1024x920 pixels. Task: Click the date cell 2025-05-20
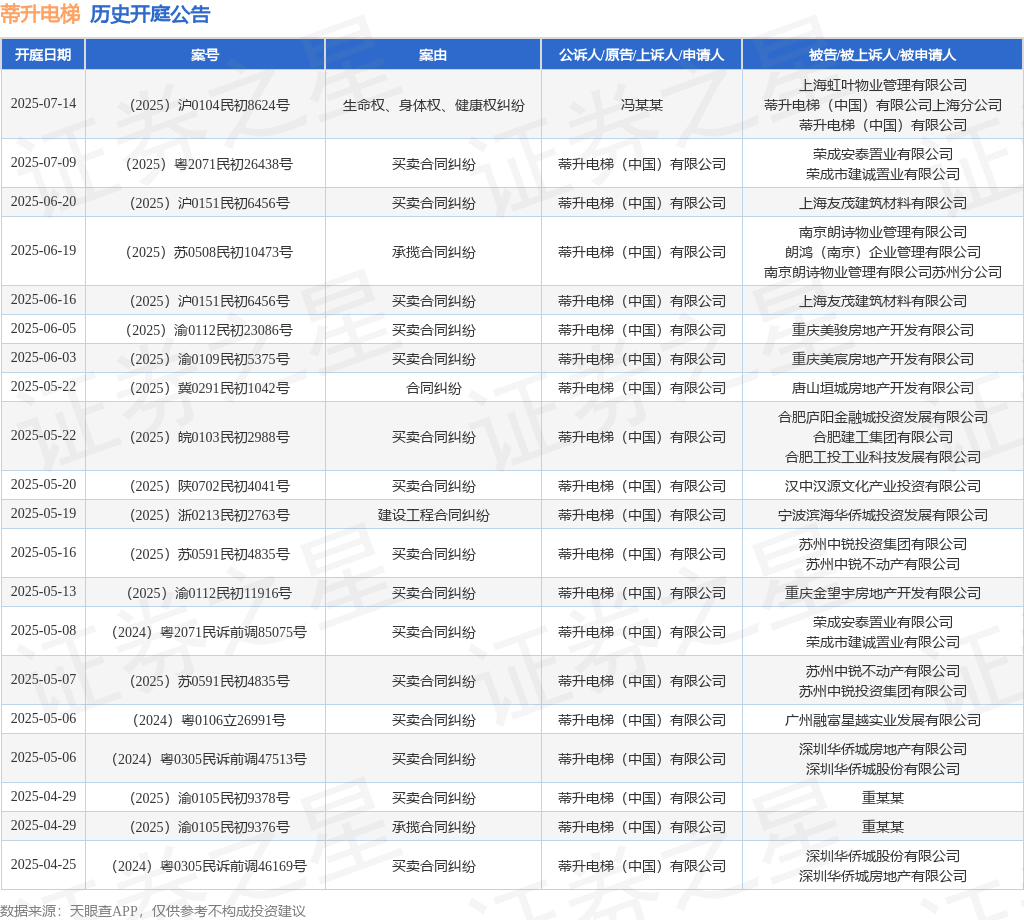coord(43,484)
